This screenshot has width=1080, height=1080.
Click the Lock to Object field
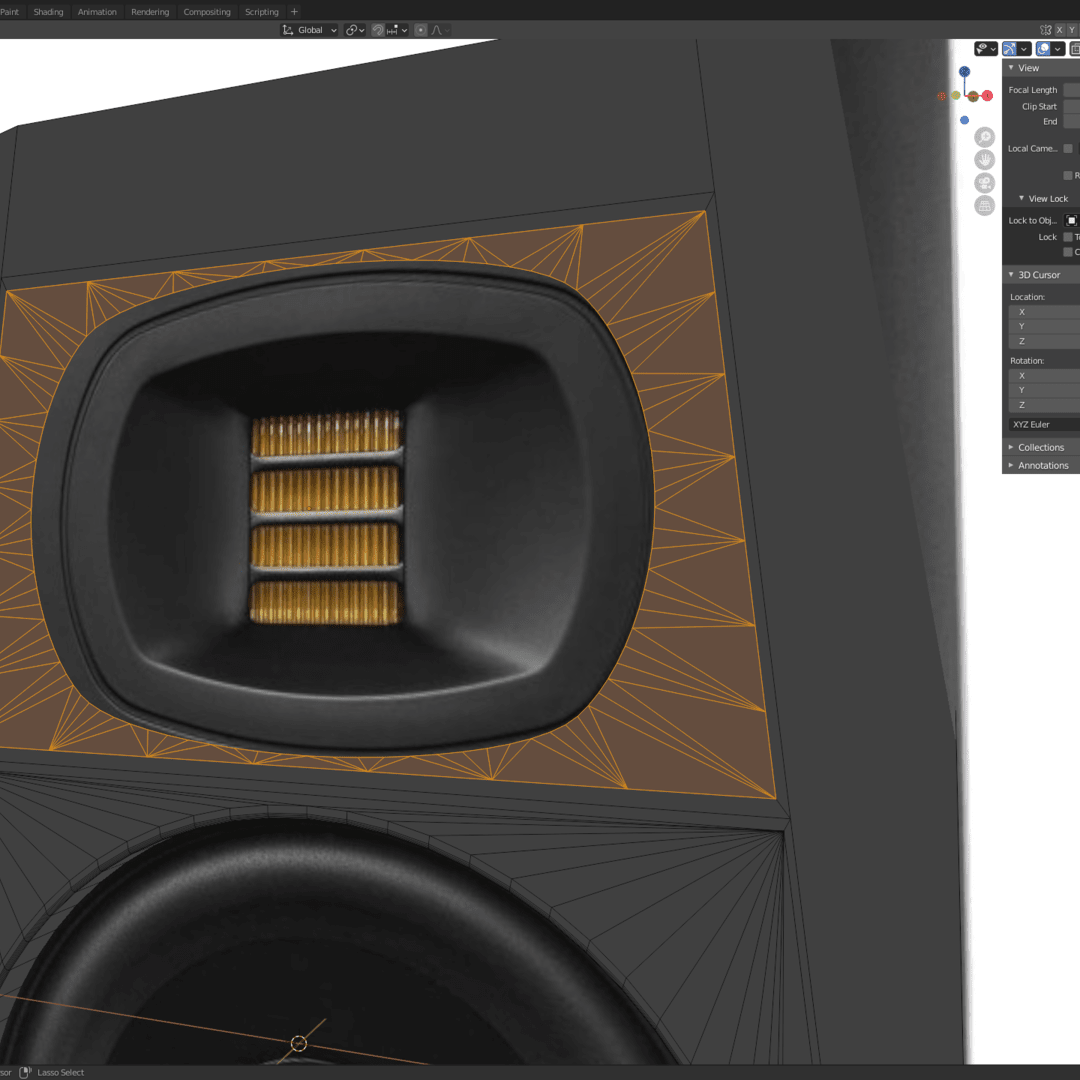pyautogui.click(x=1072, y=220)
